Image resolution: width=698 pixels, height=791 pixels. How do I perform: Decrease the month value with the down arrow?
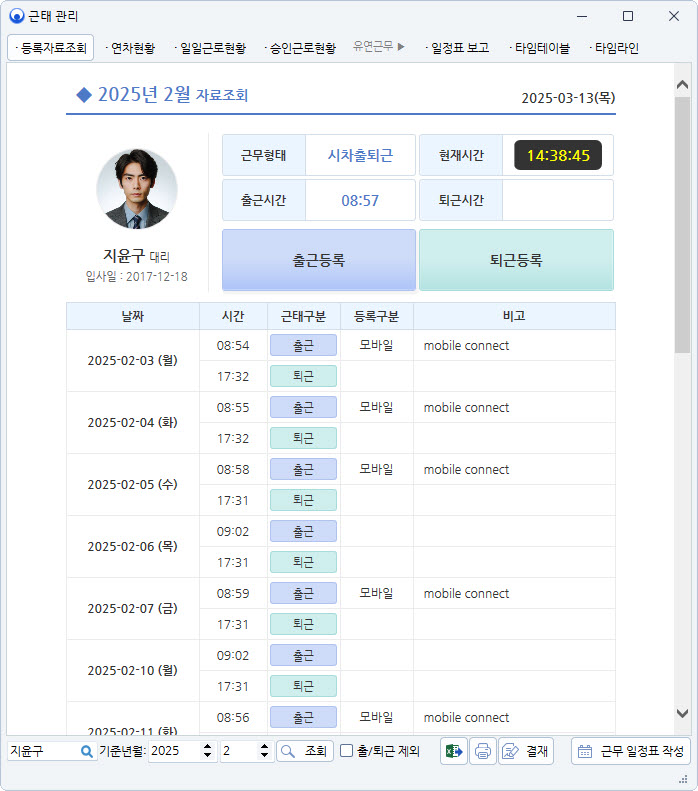point(265,756)
